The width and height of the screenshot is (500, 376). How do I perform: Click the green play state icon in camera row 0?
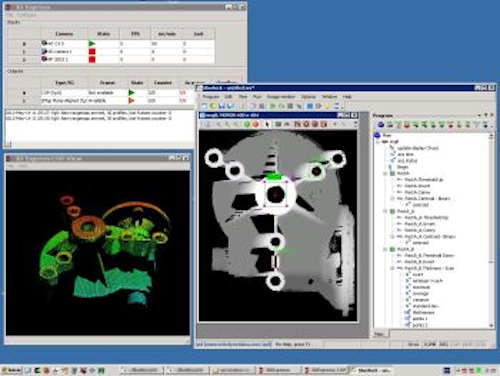click(x=92, y=43)
